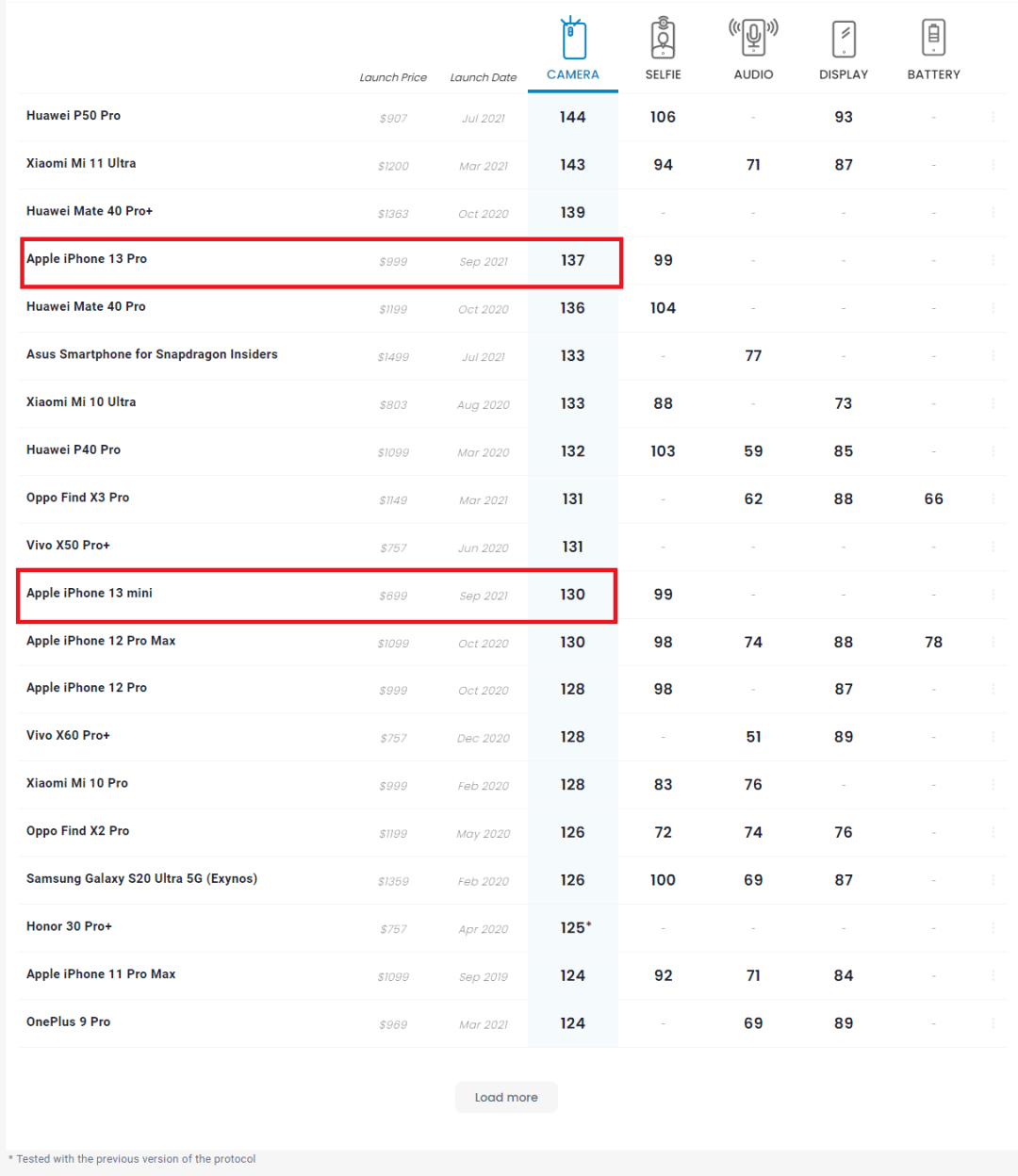Image resolution: width=1018 pixels, height=1176 pixels.
Task: Click the Oppo Find X3 Pro battery score 66
Action: pos(933,499)
